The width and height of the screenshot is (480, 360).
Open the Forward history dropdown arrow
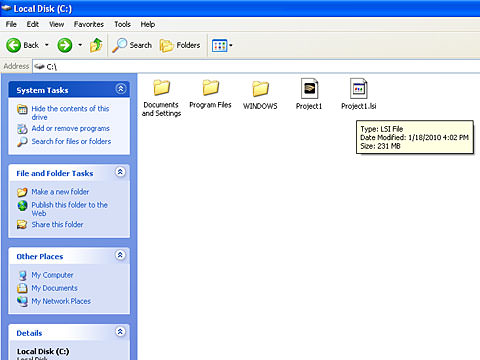click(80, 45)
